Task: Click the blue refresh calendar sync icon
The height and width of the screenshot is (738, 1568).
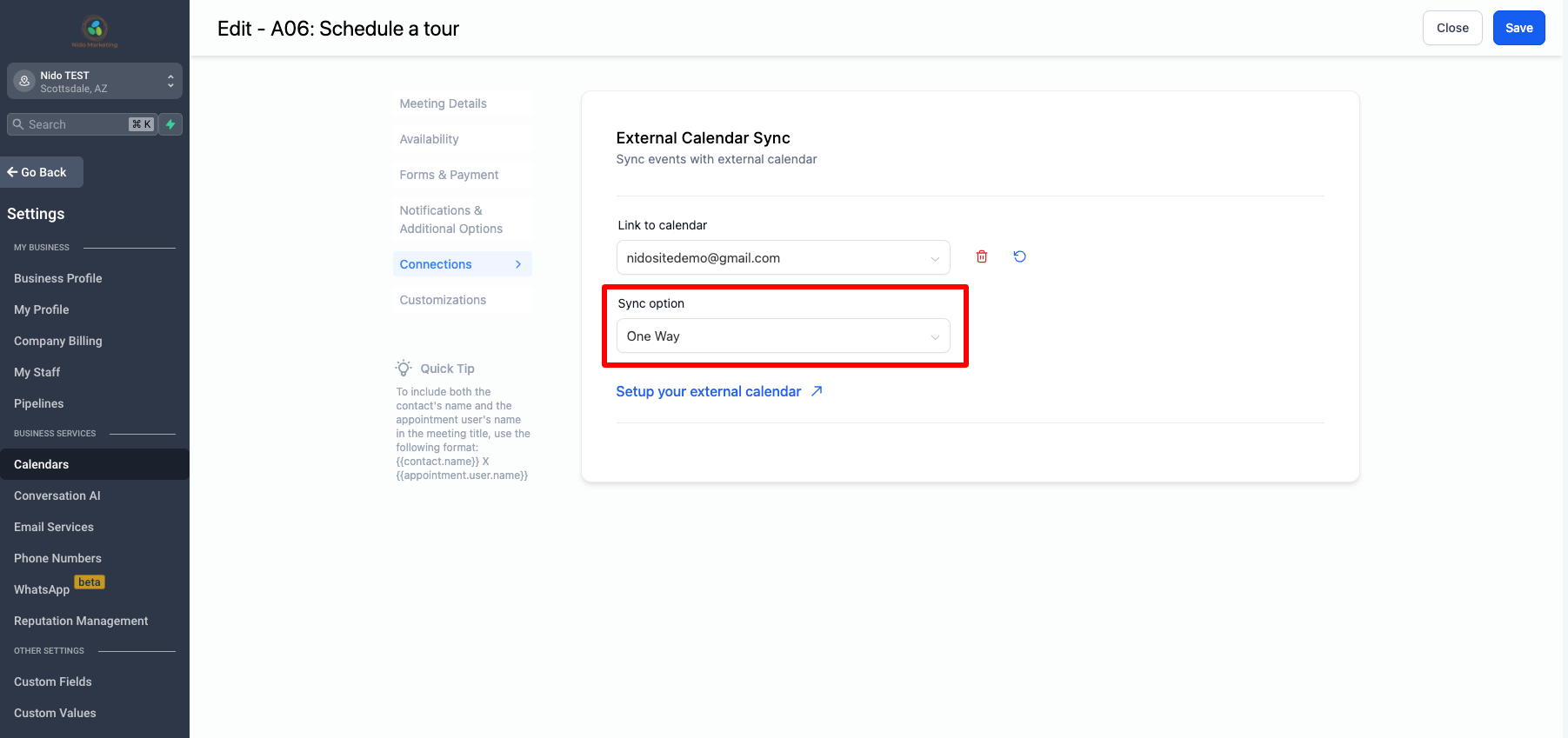Action: (x=1020, y=256)
